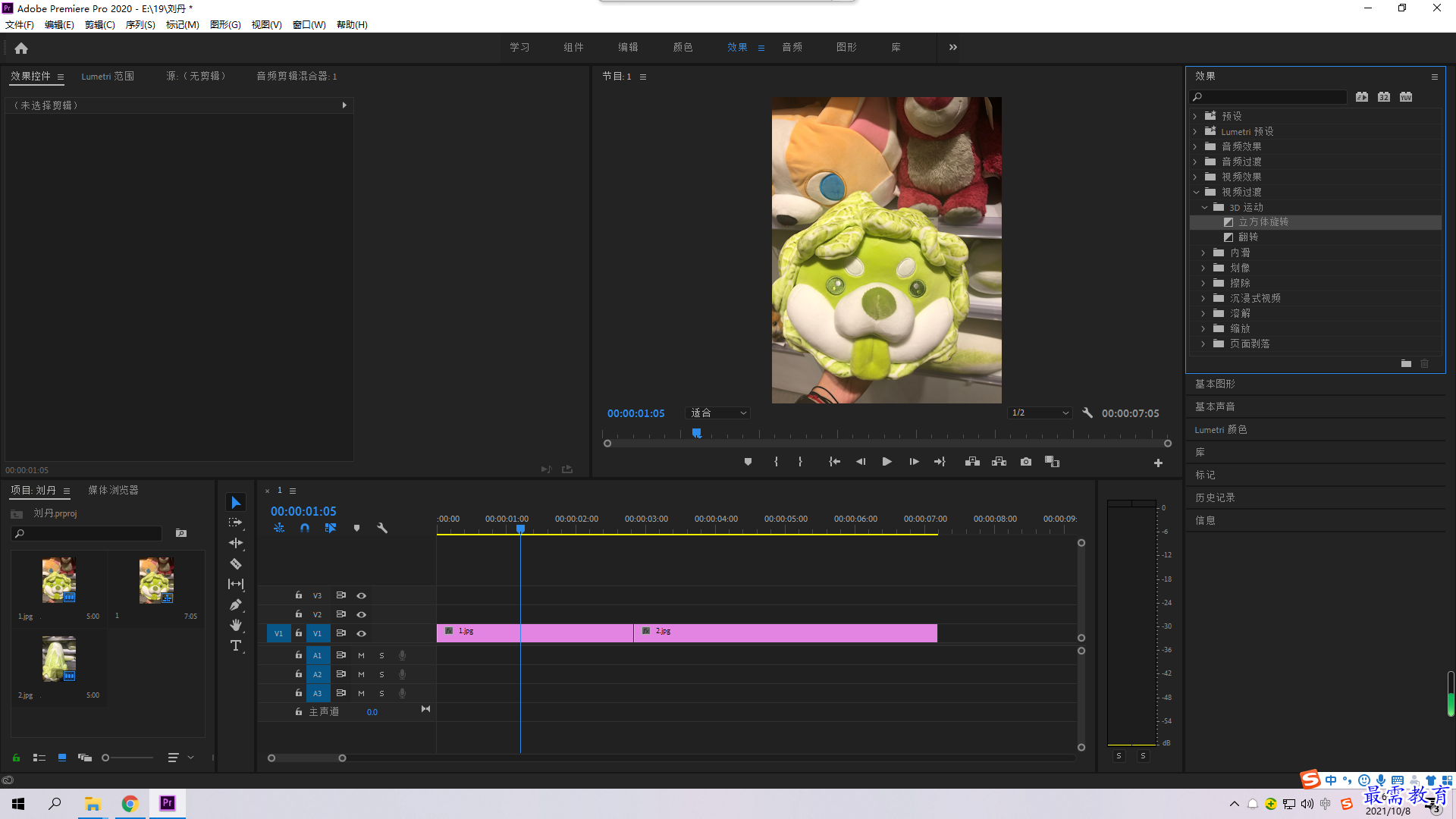The height and width of the screenshot is (819, 1456).
Task: Mute audio track A1
Action: point(361,655)
